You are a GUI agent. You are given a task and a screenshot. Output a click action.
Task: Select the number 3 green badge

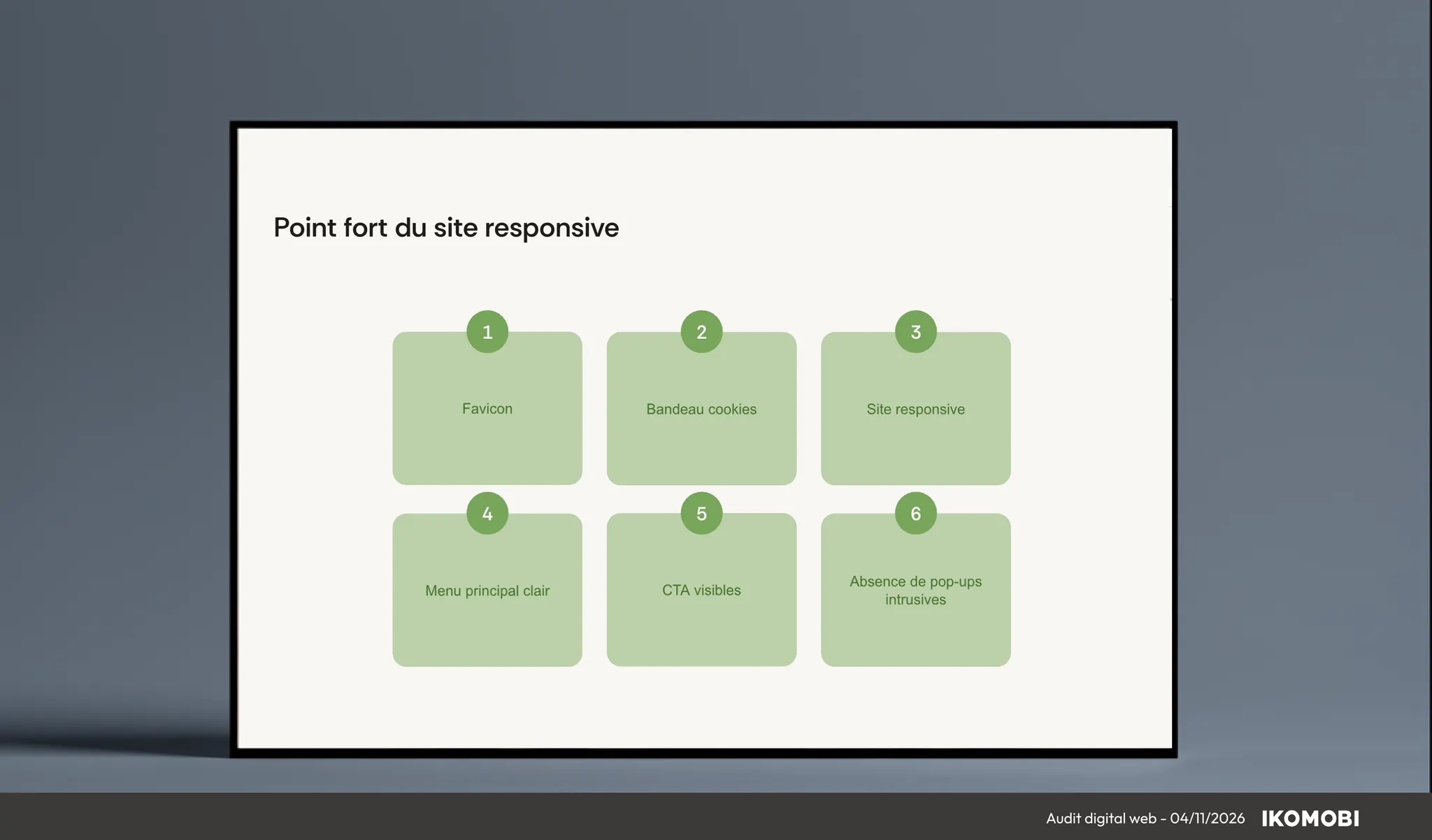(x=915, y=332)
